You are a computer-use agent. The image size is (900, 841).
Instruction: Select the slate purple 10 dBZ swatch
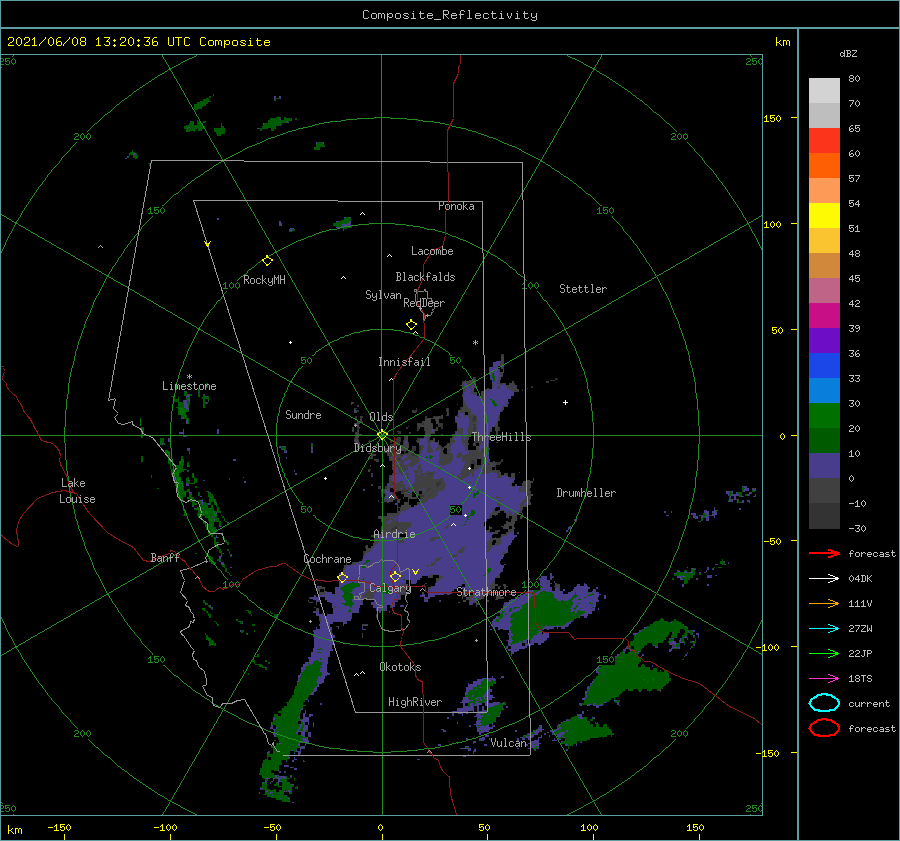pyautogui.click(x=824, y=466)
